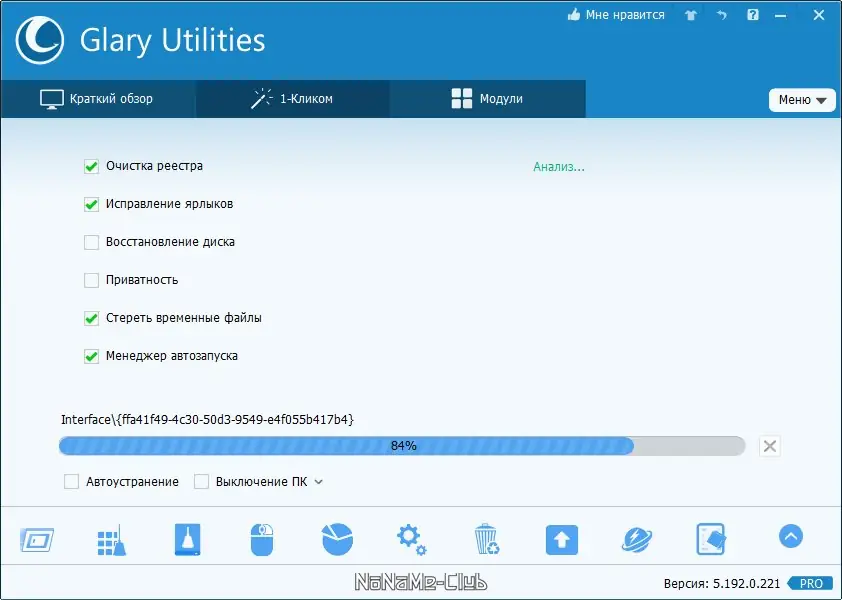Image resolution: width=842 pixels, height=600 pixels.
Task: Enable 'Автоустранение' checkbox
Action: [x=71, y=481]
